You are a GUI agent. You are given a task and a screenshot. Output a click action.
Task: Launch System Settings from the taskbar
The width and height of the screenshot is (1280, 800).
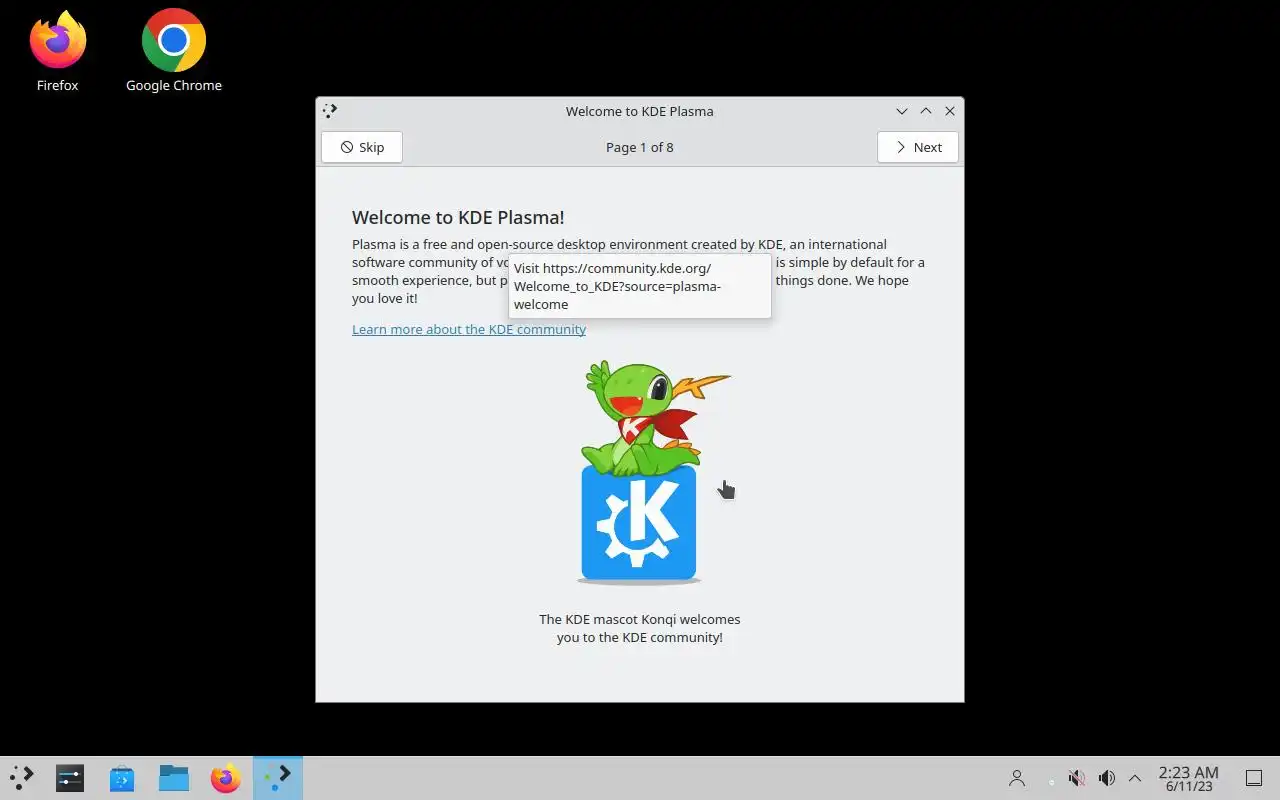pos(70,778)
